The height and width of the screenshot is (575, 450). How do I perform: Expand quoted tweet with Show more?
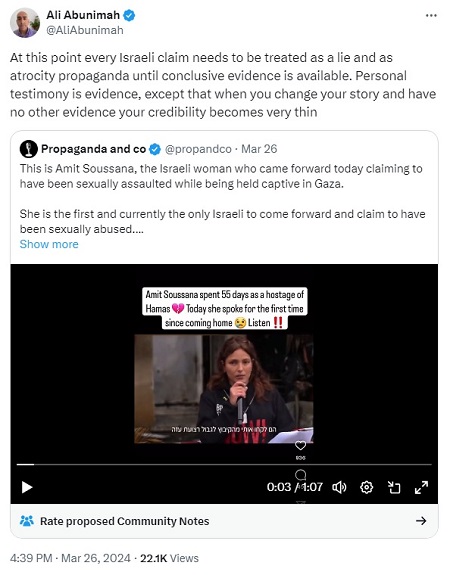tap(49, 244)
